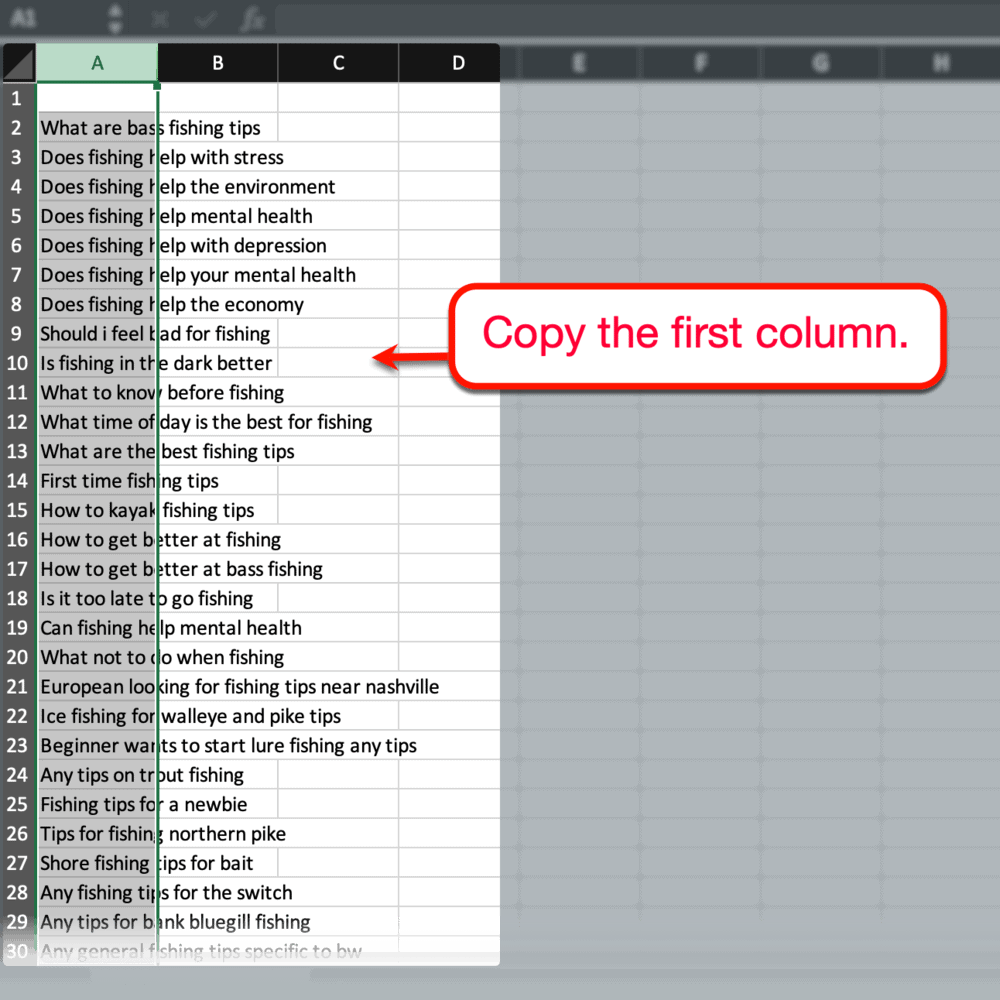
Task: Select column C header
Action: click(337, 62)
